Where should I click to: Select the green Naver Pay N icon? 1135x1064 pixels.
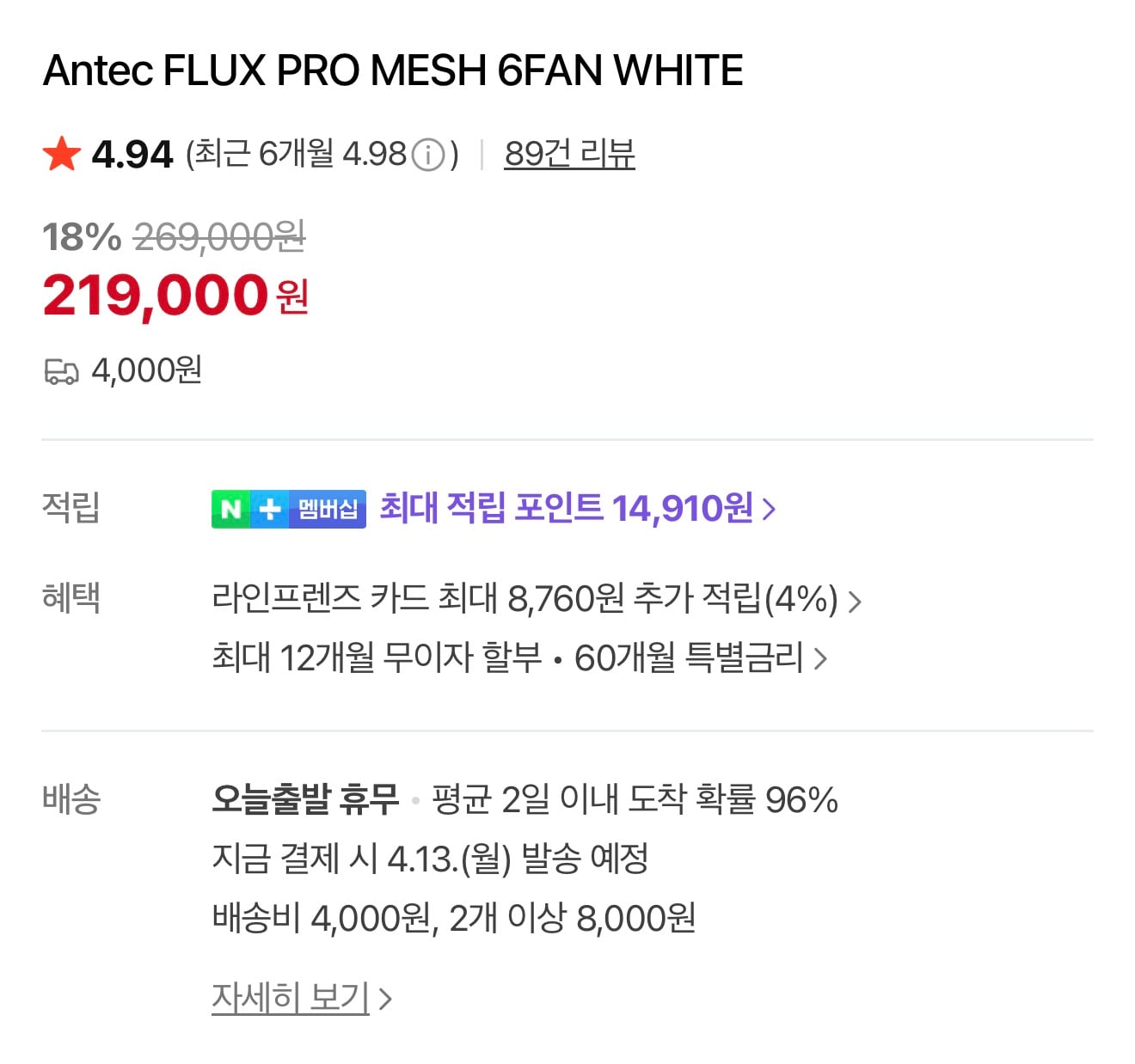tap(229, 508)
